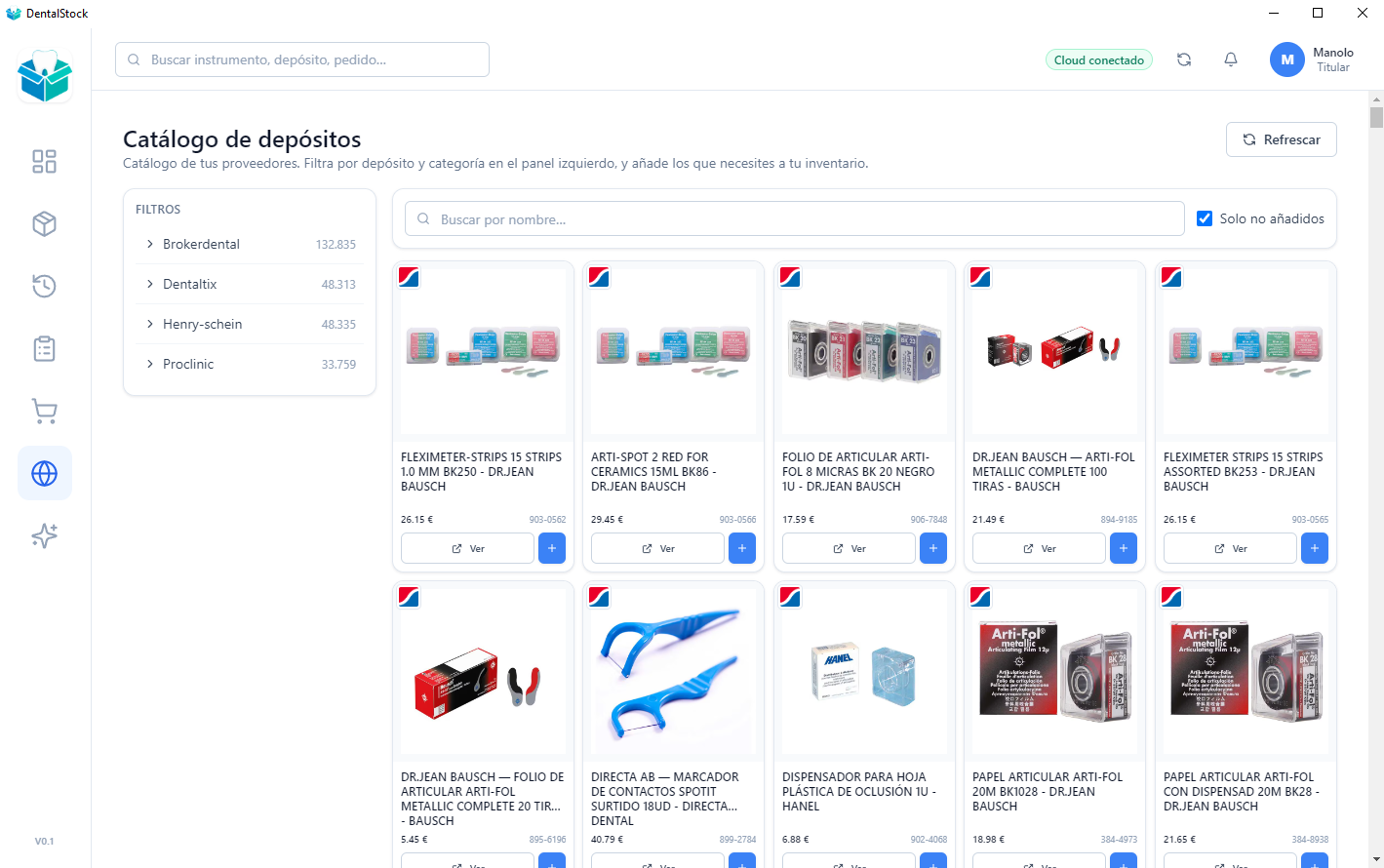Focus the Buscar por nombre search field
This screenshot has height=868, width=1384.
point(795,218)
